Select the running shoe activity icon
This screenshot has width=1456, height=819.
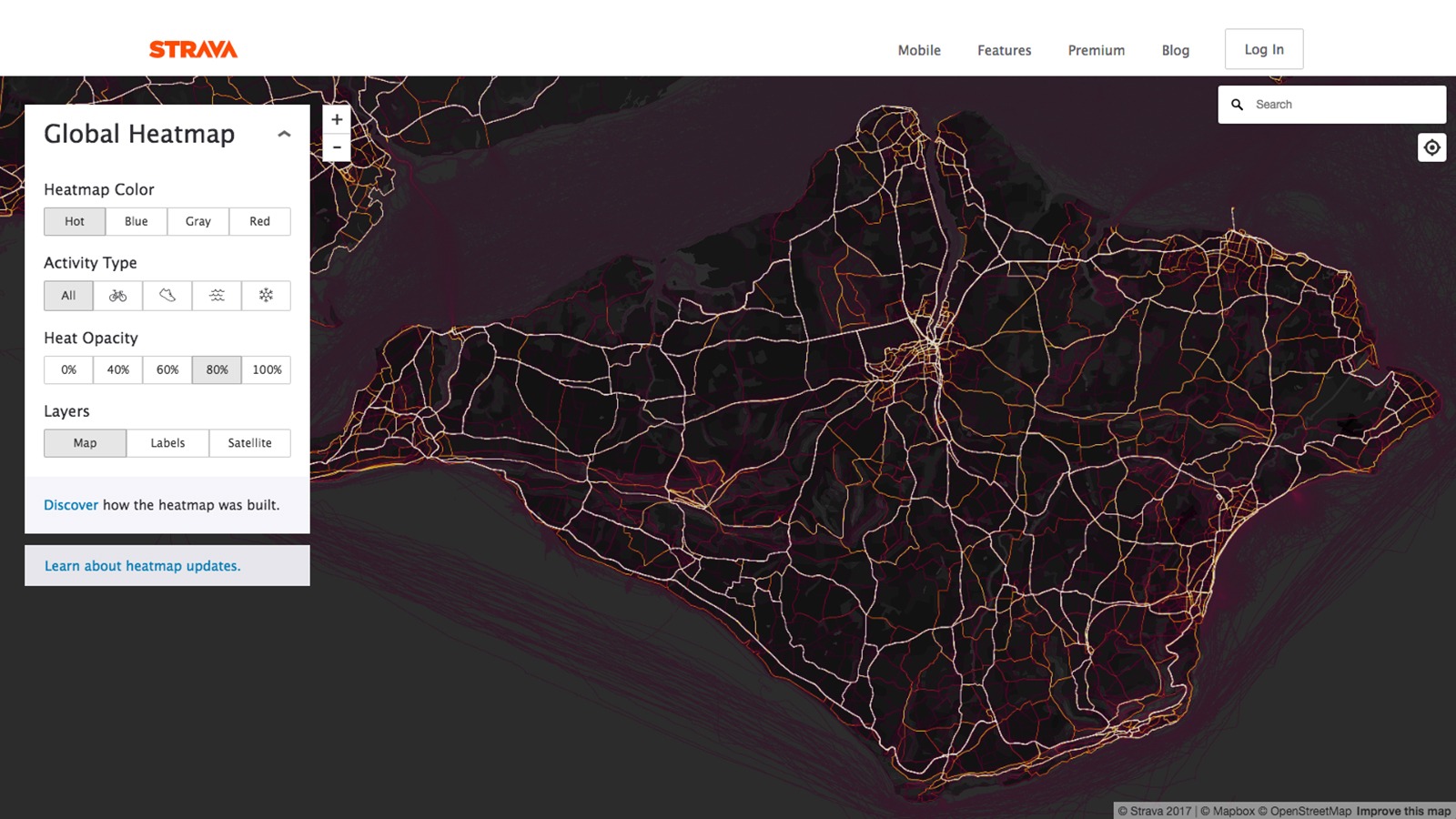tap(167, 296)
